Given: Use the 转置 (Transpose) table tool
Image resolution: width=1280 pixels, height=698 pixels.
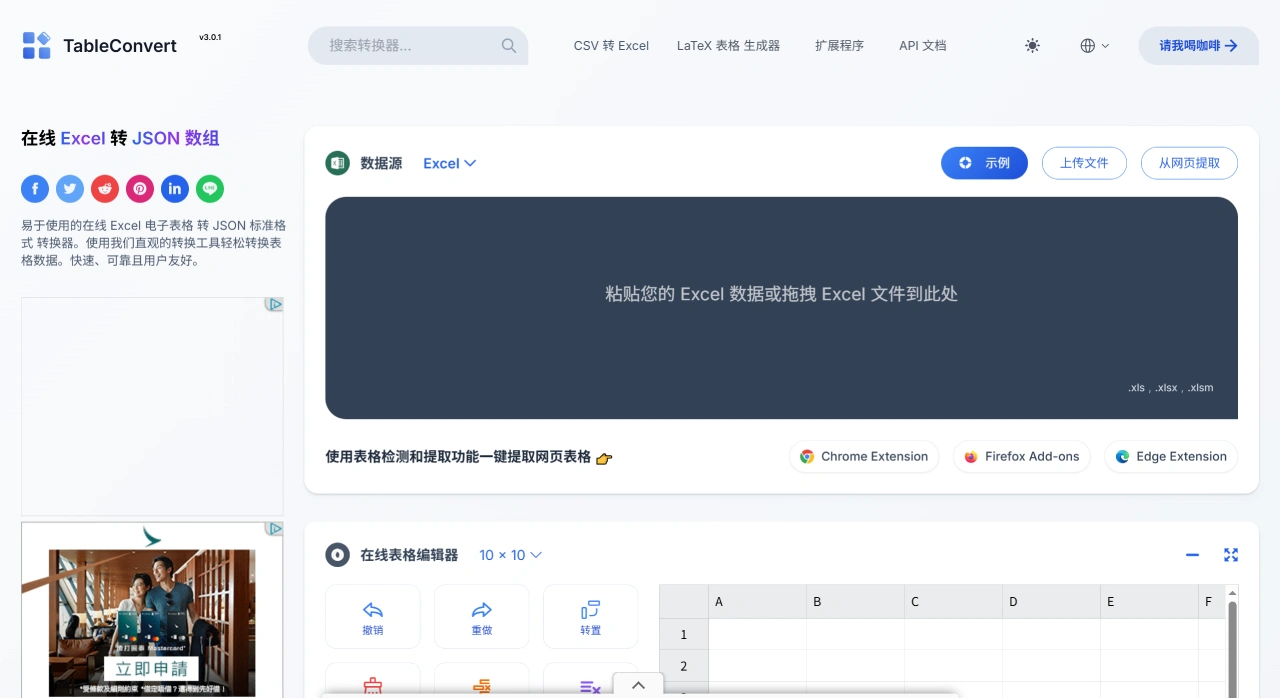Looking at the screenshot, I should (590, 616).
